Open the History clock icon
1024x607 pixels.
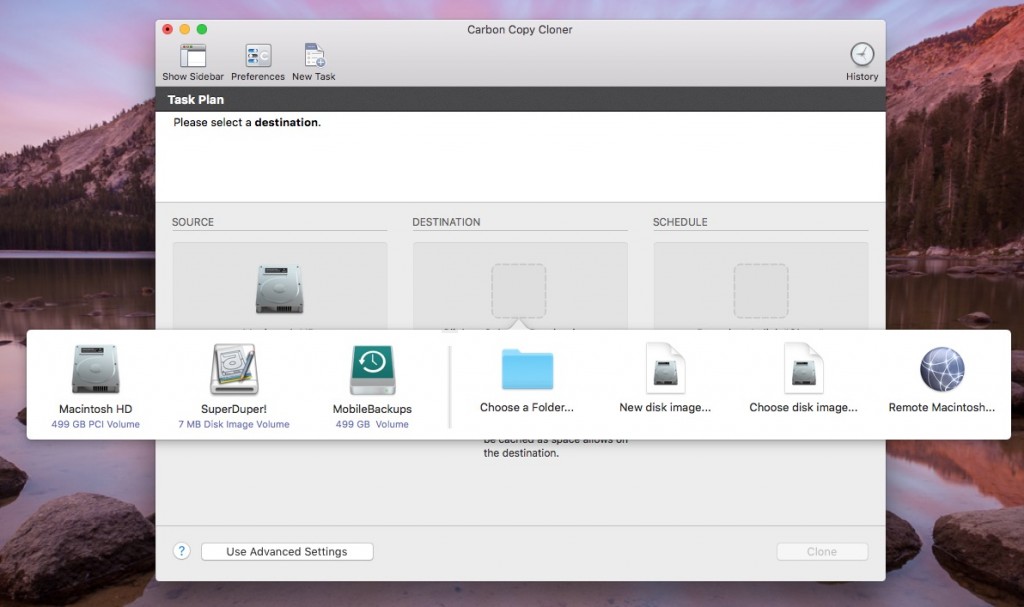point(862,55)
